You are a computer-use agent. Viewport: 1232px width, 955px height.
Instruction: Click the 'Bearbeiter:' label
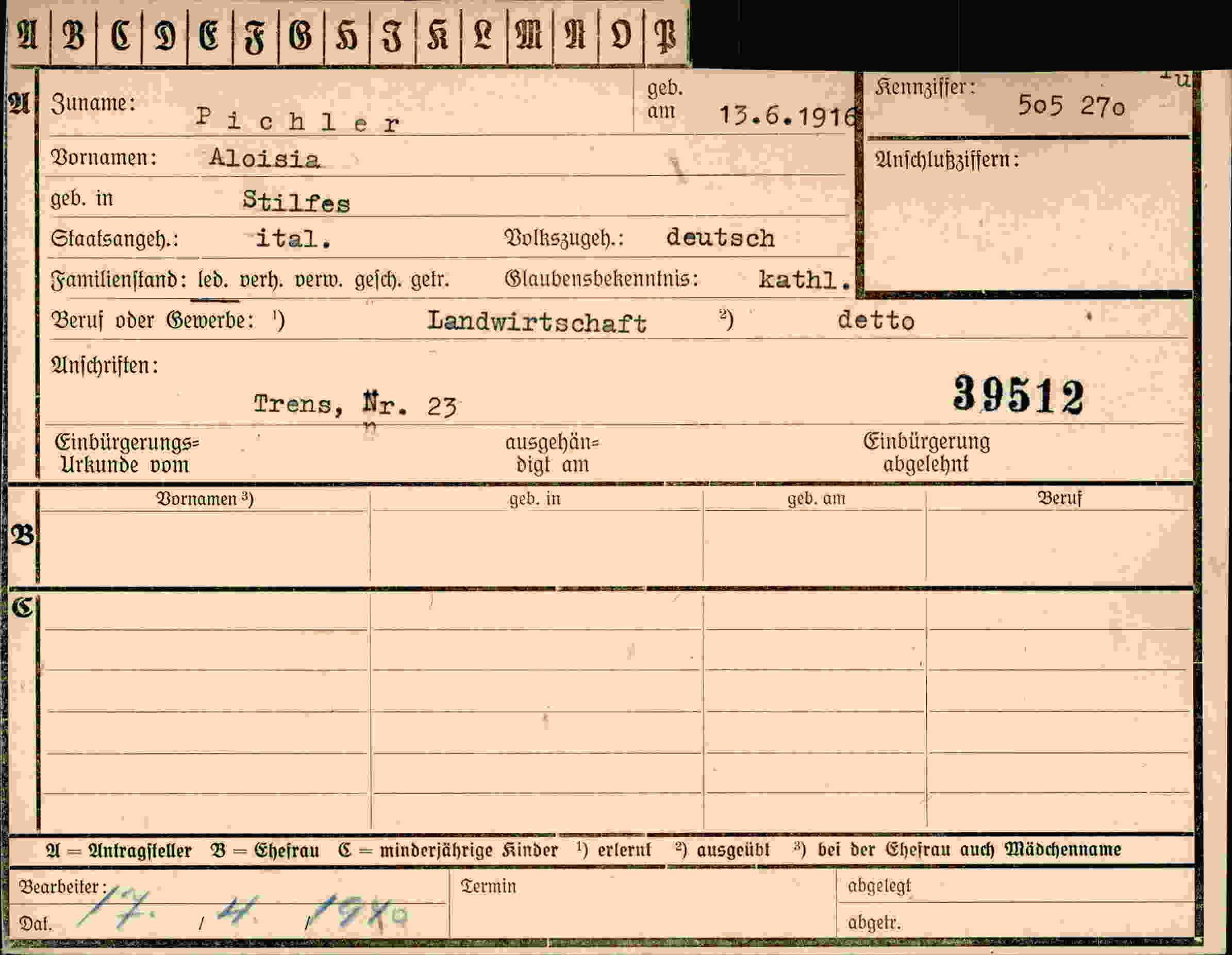click(62, 887)
